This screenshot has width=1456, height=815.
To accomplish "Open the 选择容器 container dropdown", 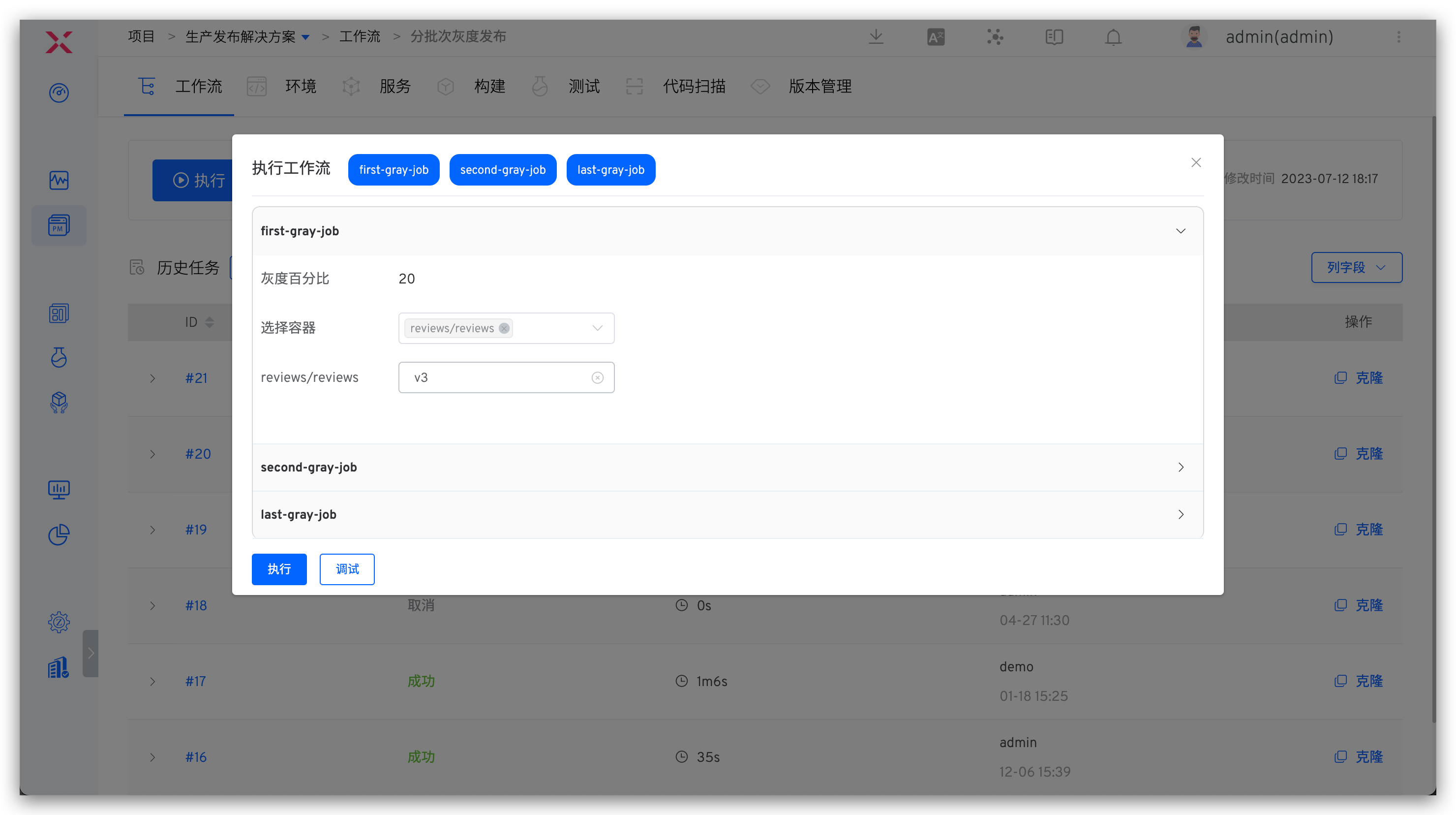I will click(598, 328).
